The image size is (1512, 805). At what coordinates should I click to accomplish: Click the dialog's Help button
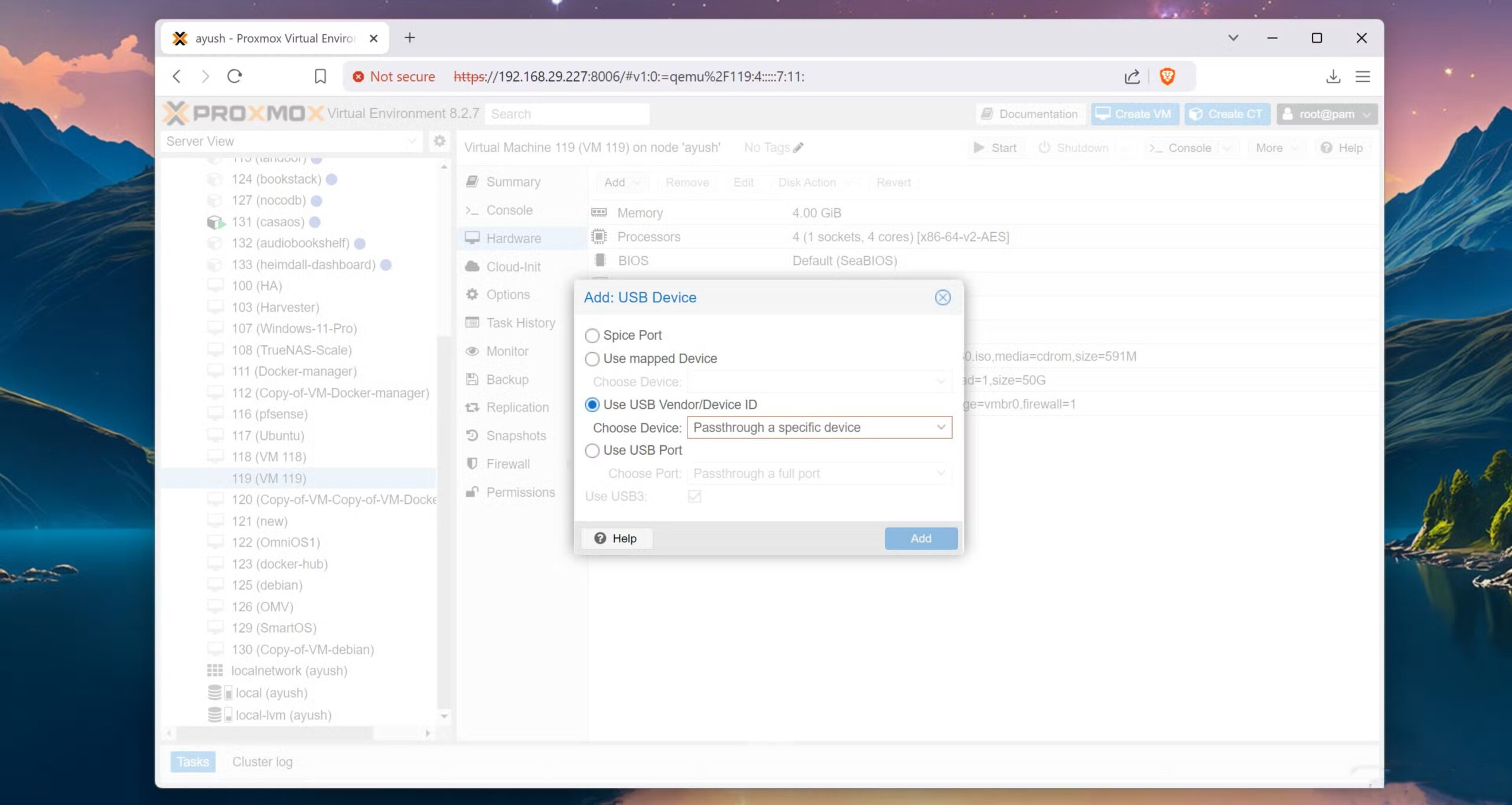click(616, 539)
